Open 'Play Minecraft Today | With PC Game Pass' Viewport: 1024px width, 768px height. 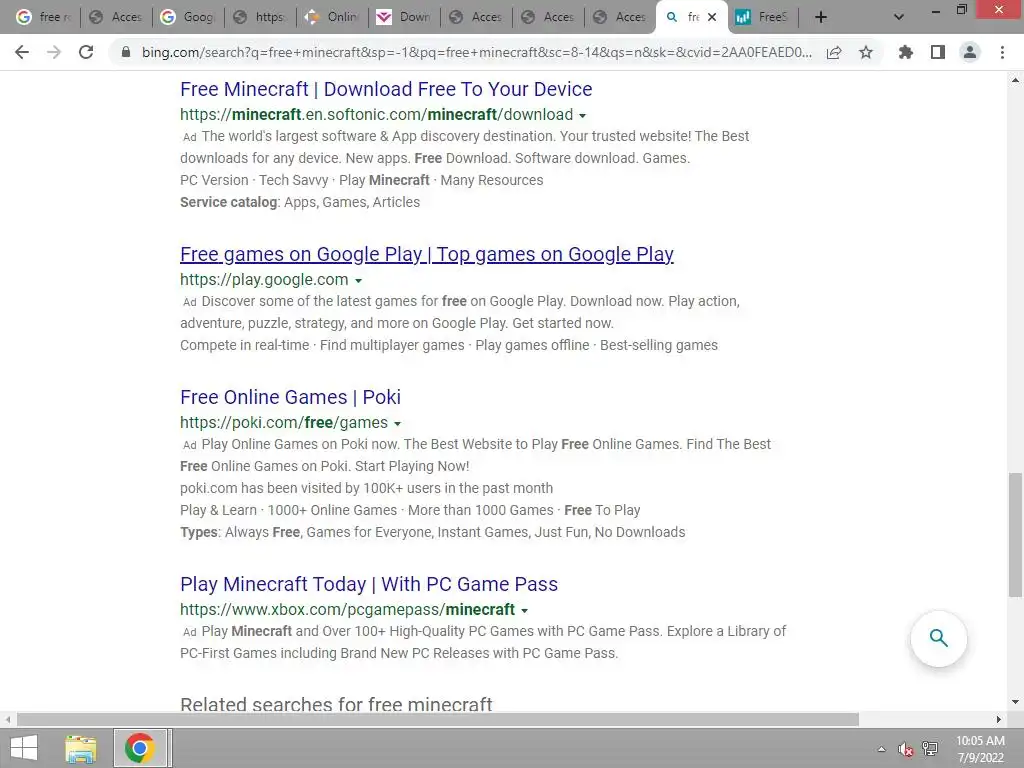369,584
